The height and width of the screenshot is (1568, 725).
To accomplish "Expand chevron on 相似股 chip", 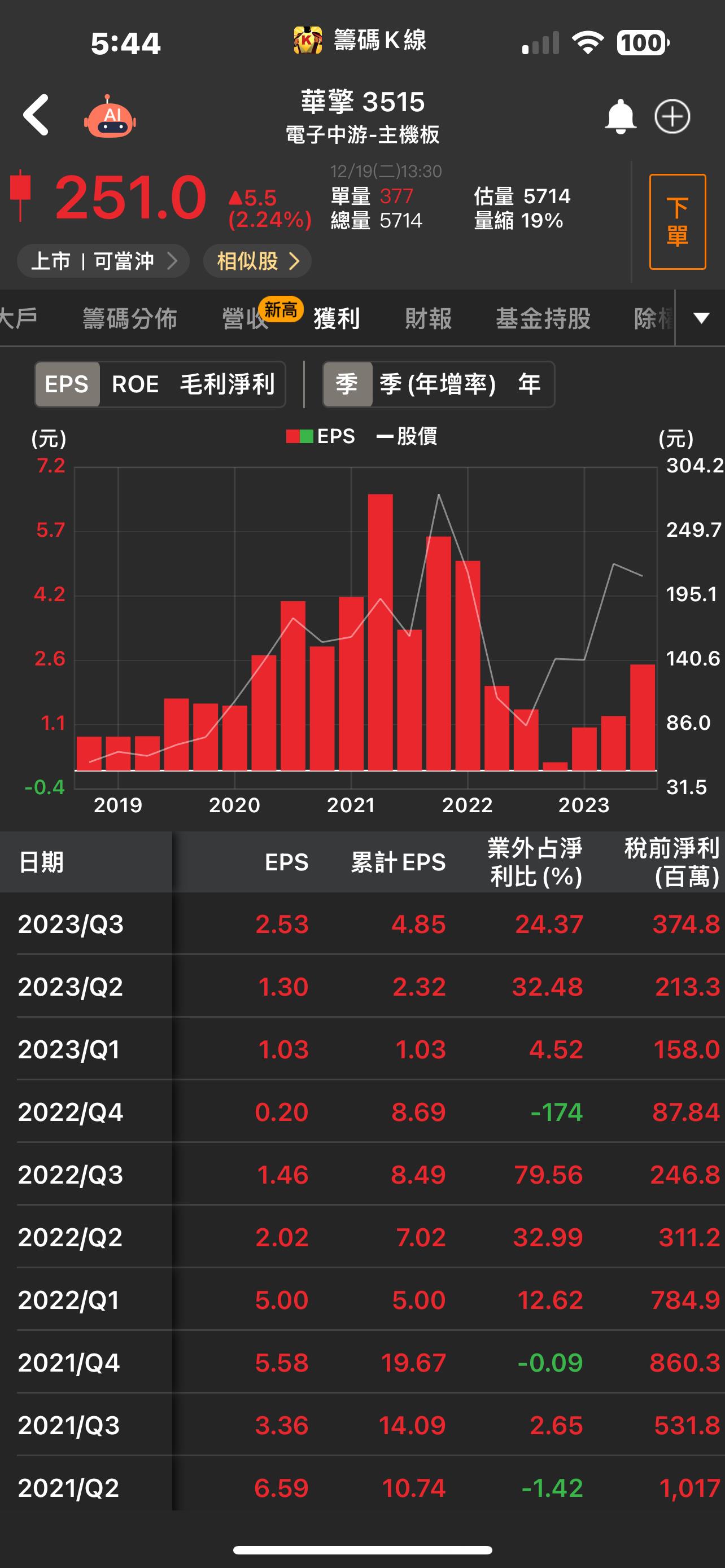I will [294, 261].
